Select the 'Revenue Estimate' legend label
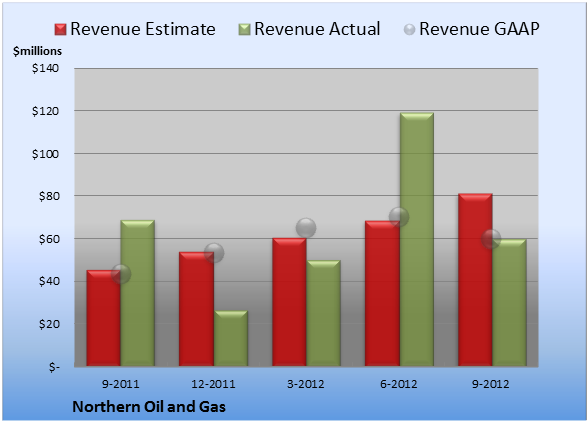The width and height of the screenshot is (588, 422). [143, 29]
